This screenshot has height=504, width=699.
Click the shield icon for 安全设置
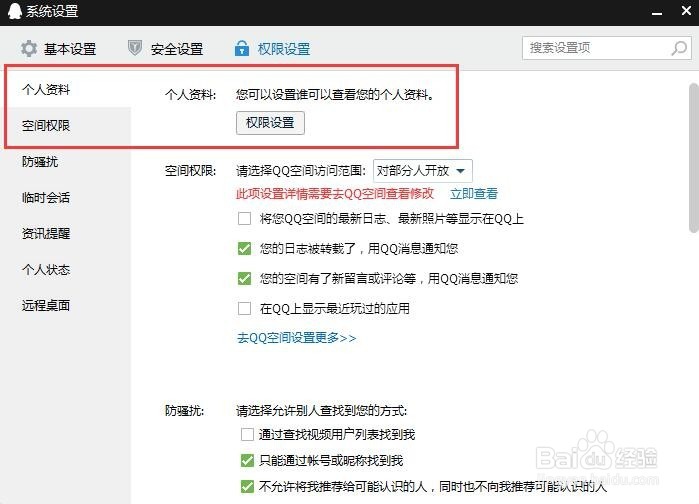tap(135, 47)
